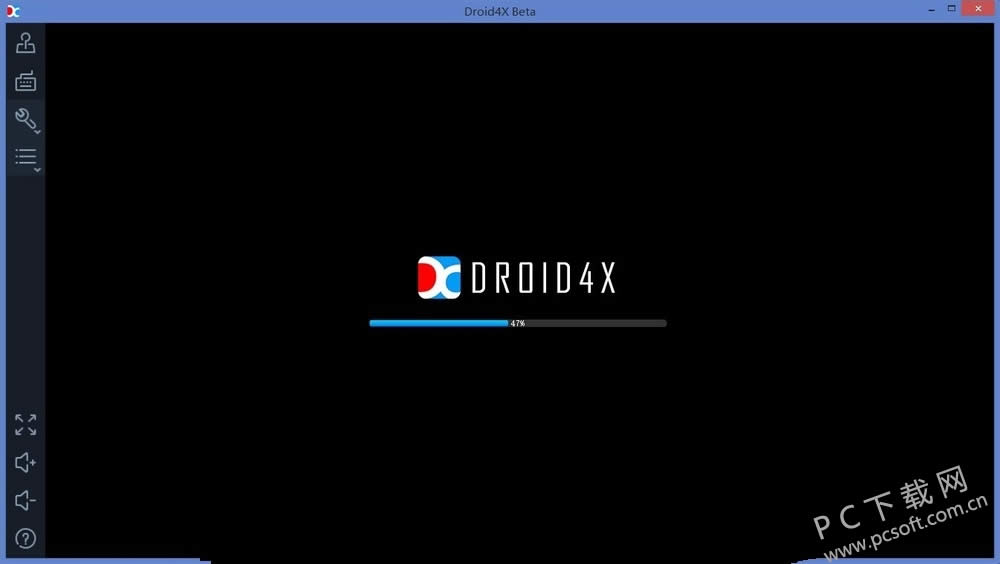Screen dimensions: 1000x564
Task: Click the DROID4X logo text
Action: (542, 277)
